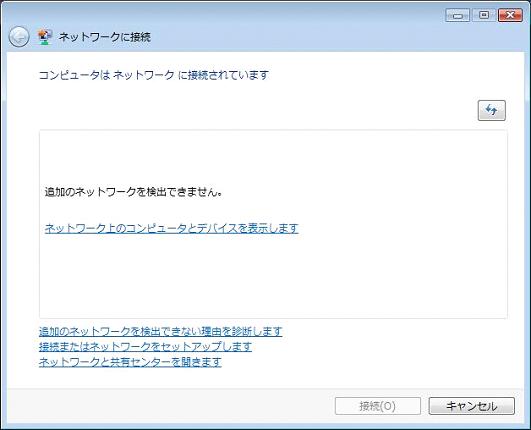The width and height of the screenshot is (531, 430).
Task: Minimize the ネットワークに接続 window
Action: tap(458, 15)
